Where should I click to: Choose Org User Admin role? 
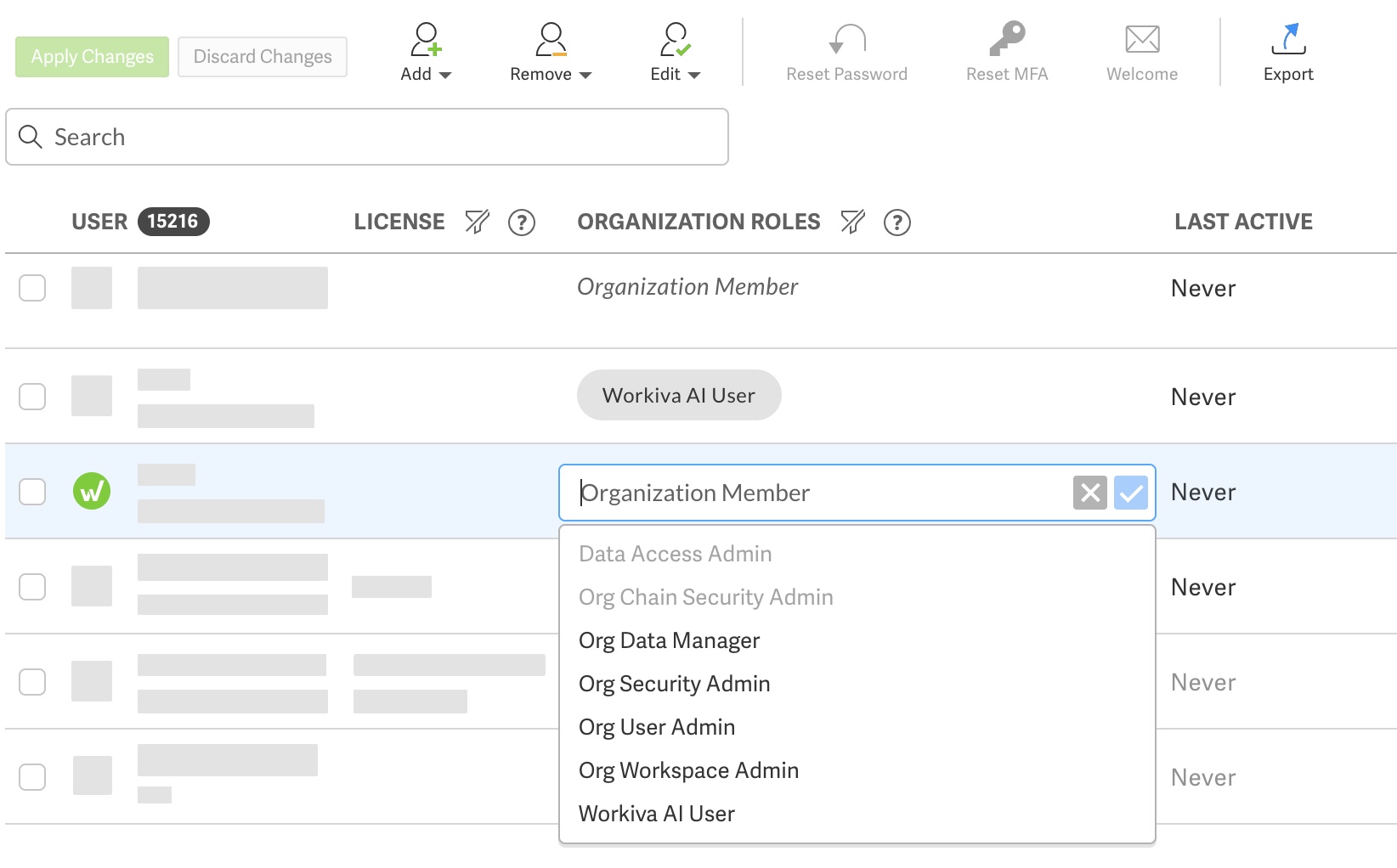pos(857,727)
